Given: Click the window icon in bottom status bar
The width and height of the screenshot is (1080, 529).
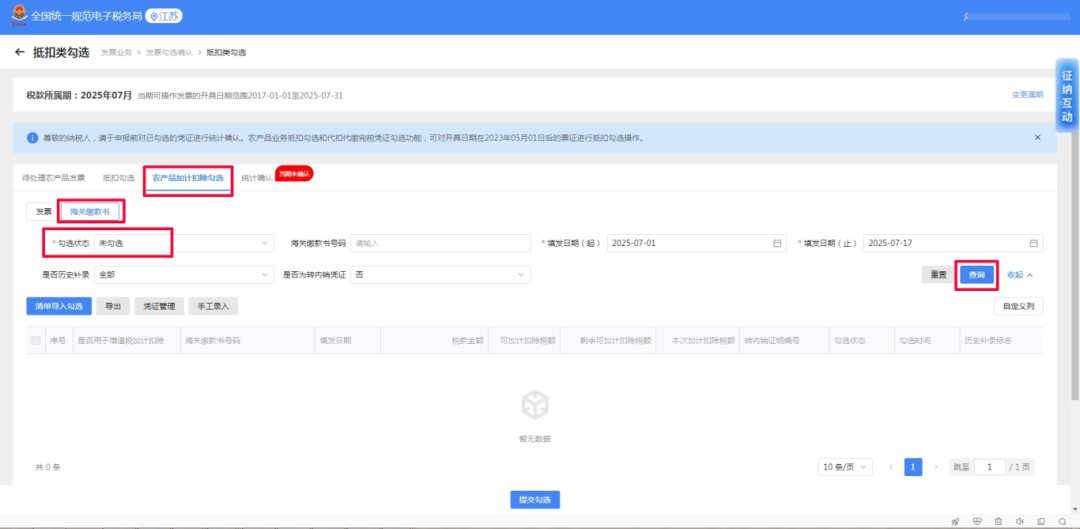Looking at the screenshot, I should click(1041, 521).
